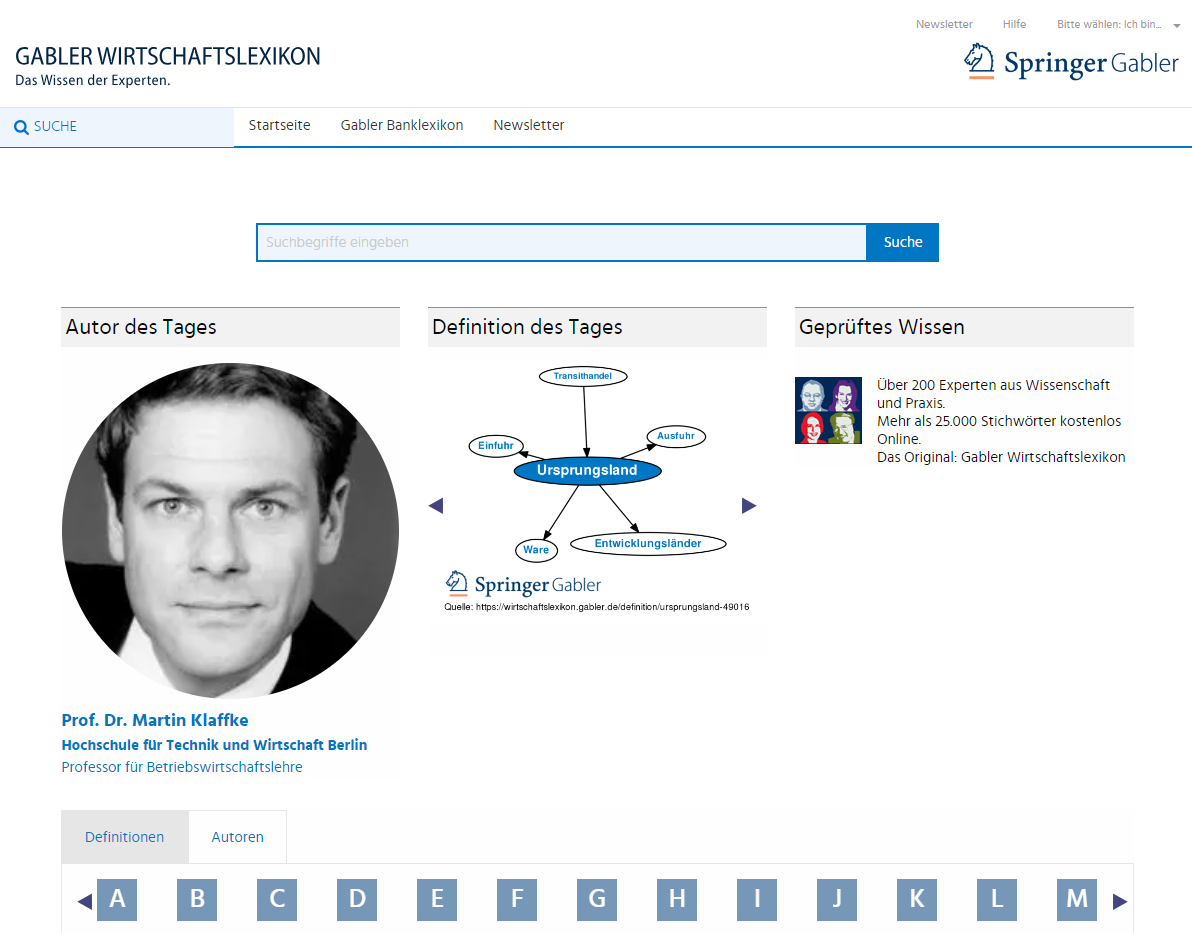Open Prof. Dr. Martin Klaffke profile link
1192x933 pixels.
click(155, 720)
